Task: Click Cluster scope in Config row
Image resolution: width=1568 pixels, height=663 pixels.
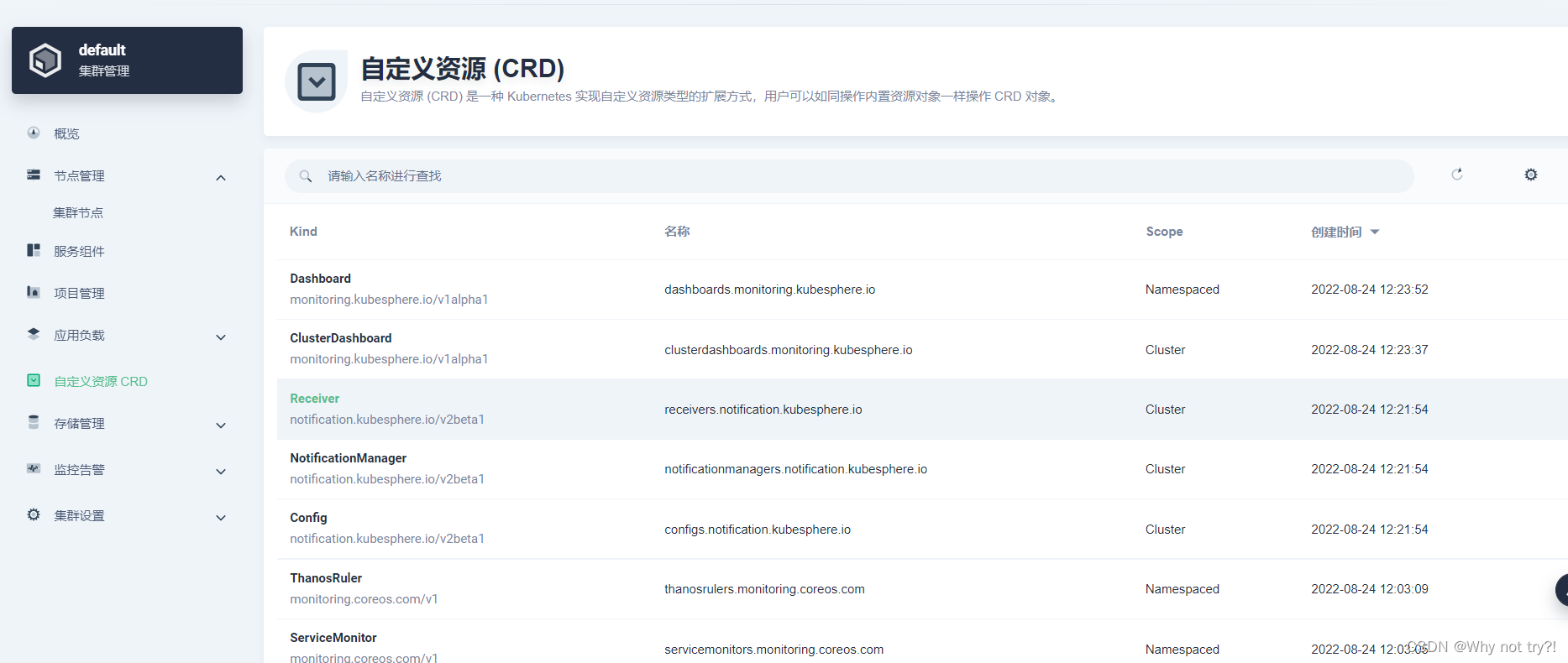Action: point(1166,530)
